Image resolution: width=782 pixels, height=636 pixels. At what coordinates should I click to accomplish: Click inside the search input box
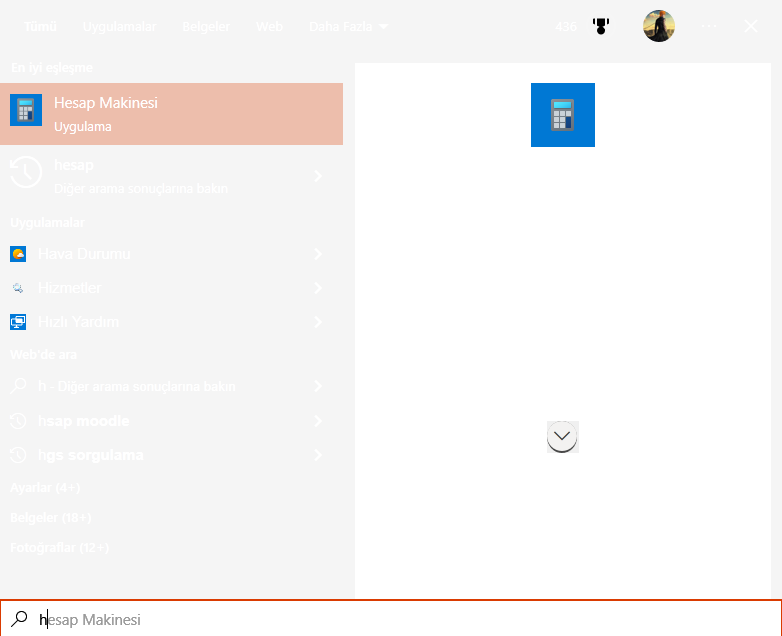[x=391, y=619]
